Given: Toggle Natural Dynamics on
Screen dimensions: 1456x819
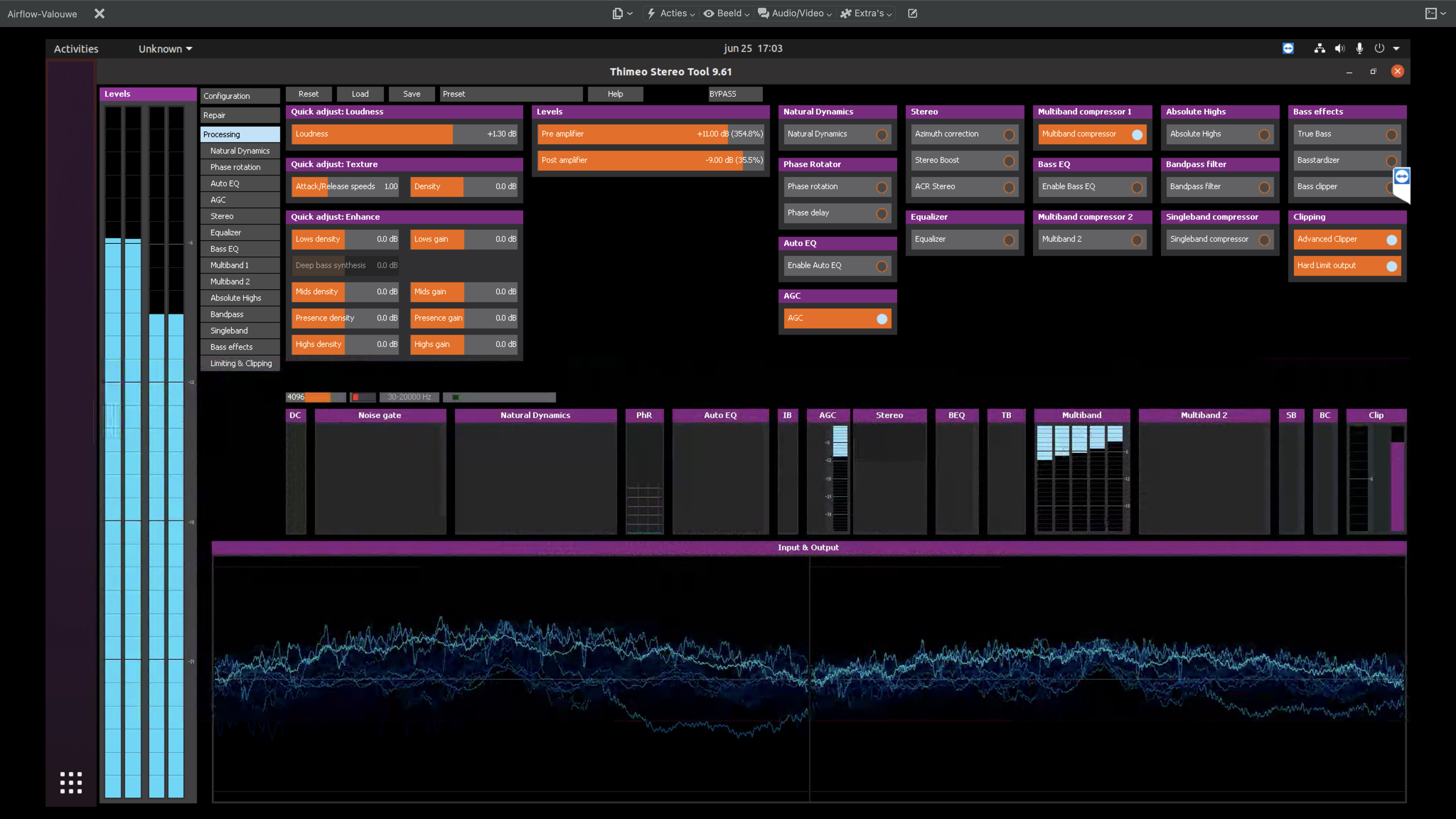Looking at the screenshot, I should [x=837, y=134].
